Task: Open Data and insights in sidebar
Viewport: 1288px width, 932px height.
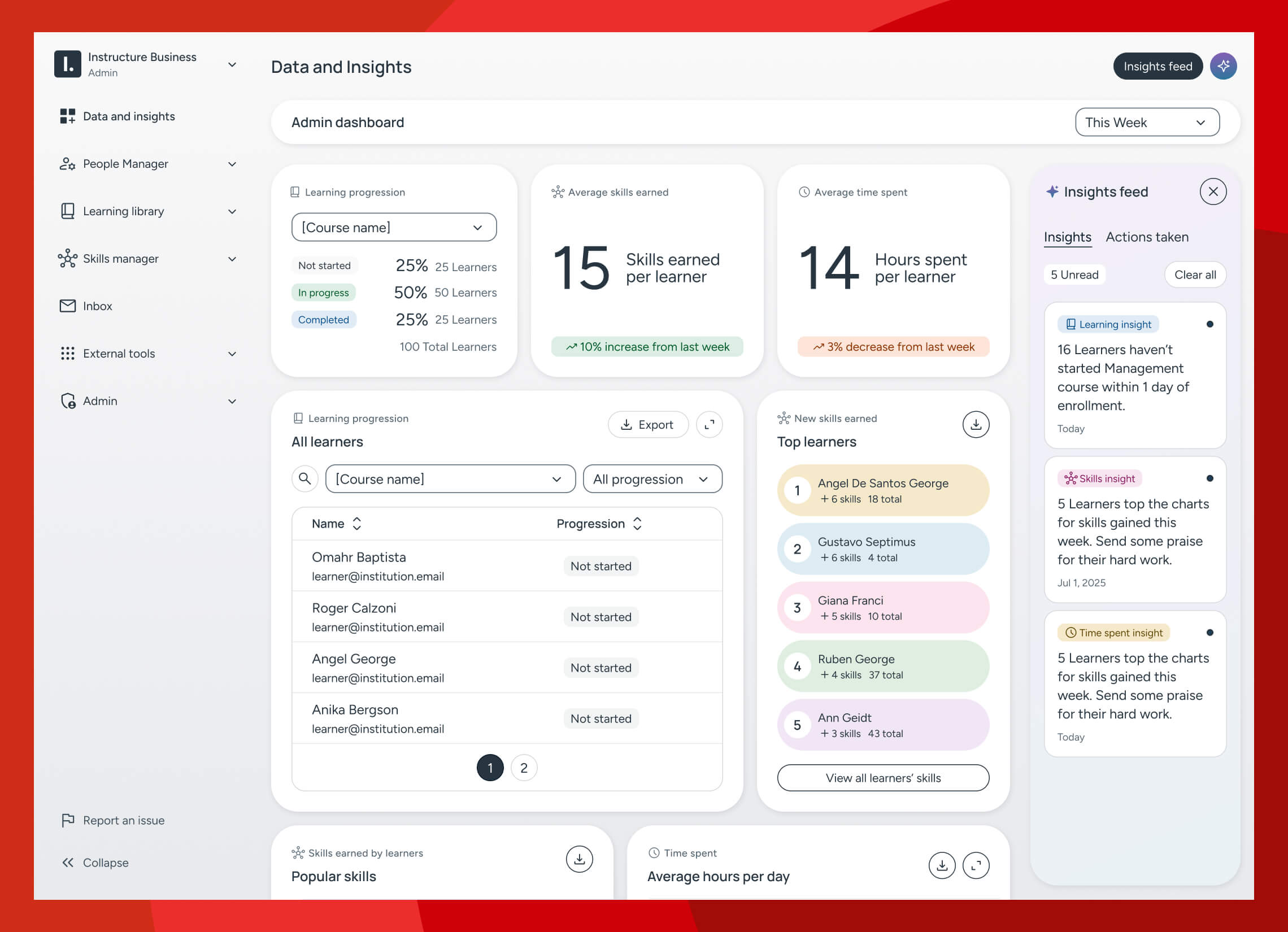Action: [x=128, y=116]
